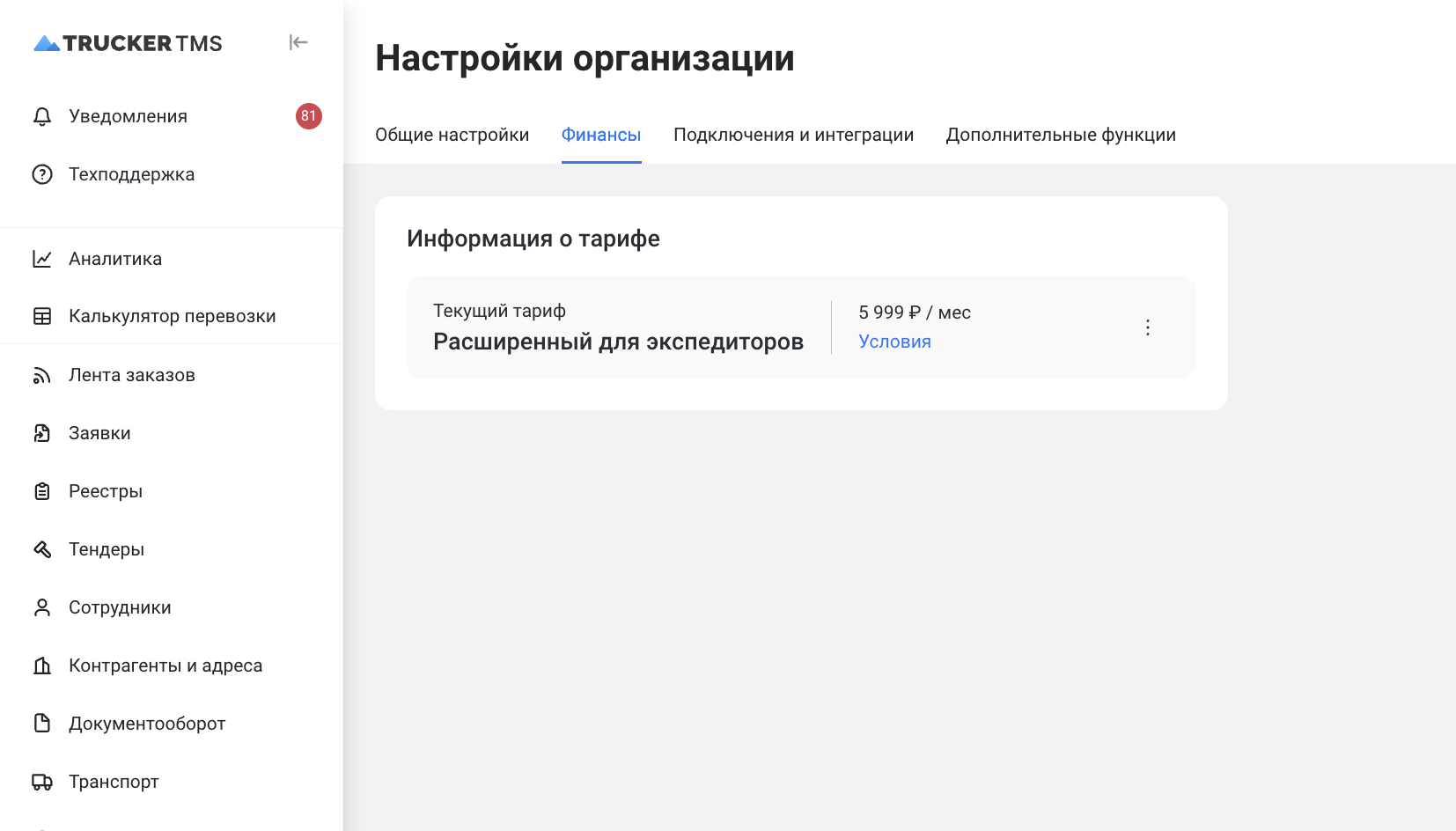
Task: Open notifications via the bell icon
Action: (42, 116)
